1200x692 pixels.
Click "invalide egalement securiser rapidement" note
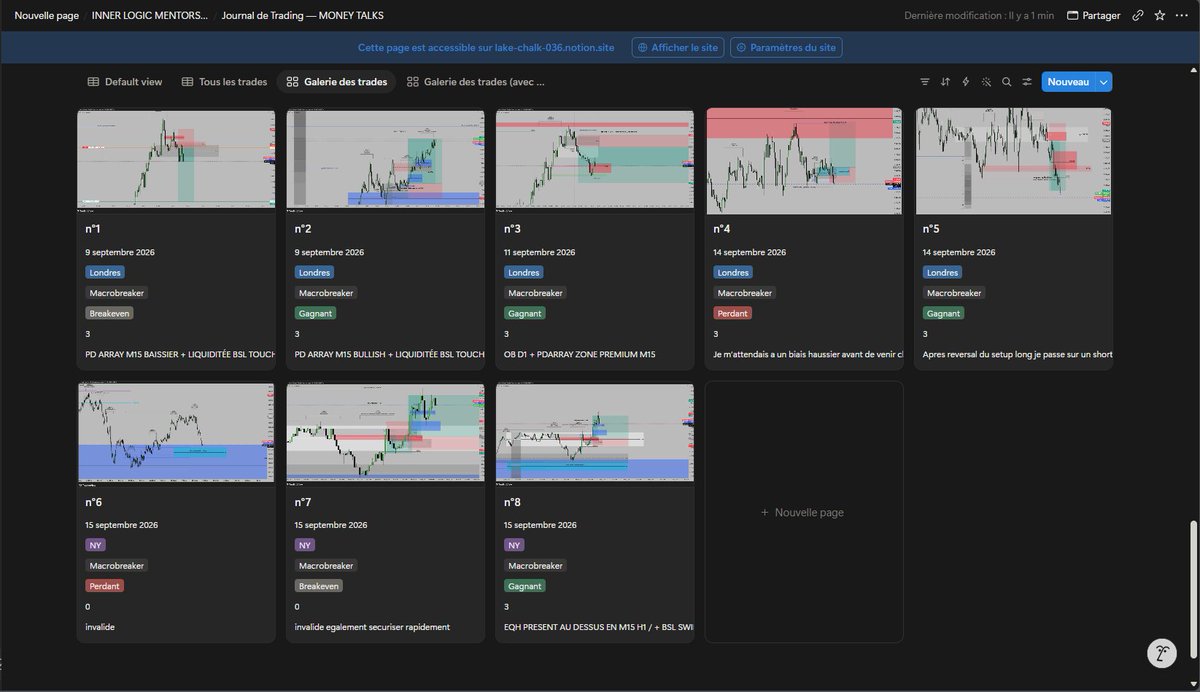point(372,627)
